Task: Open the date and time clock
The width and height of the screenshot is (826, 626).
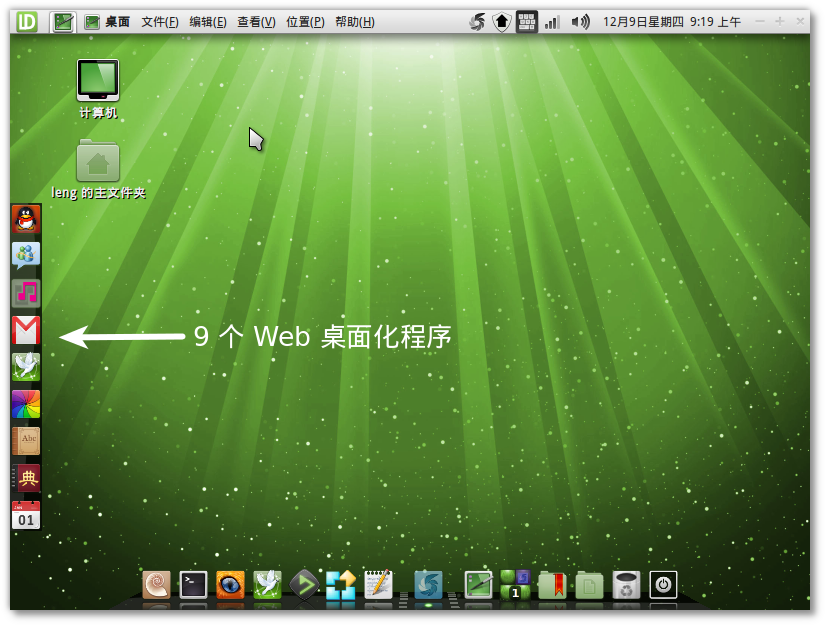Action: (x=672, y=22)
